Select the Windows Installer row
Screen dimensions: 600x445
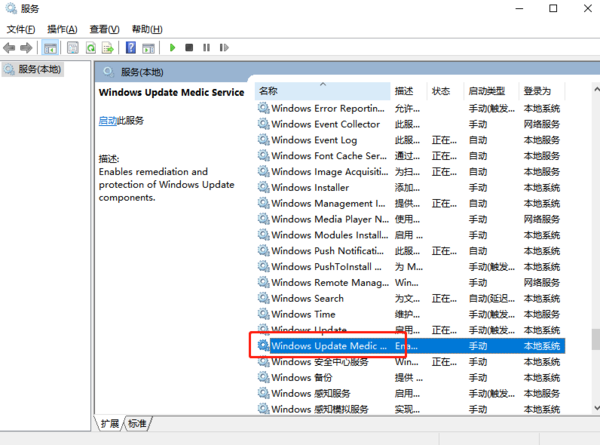pyautogui.click(x=411, y=187)
